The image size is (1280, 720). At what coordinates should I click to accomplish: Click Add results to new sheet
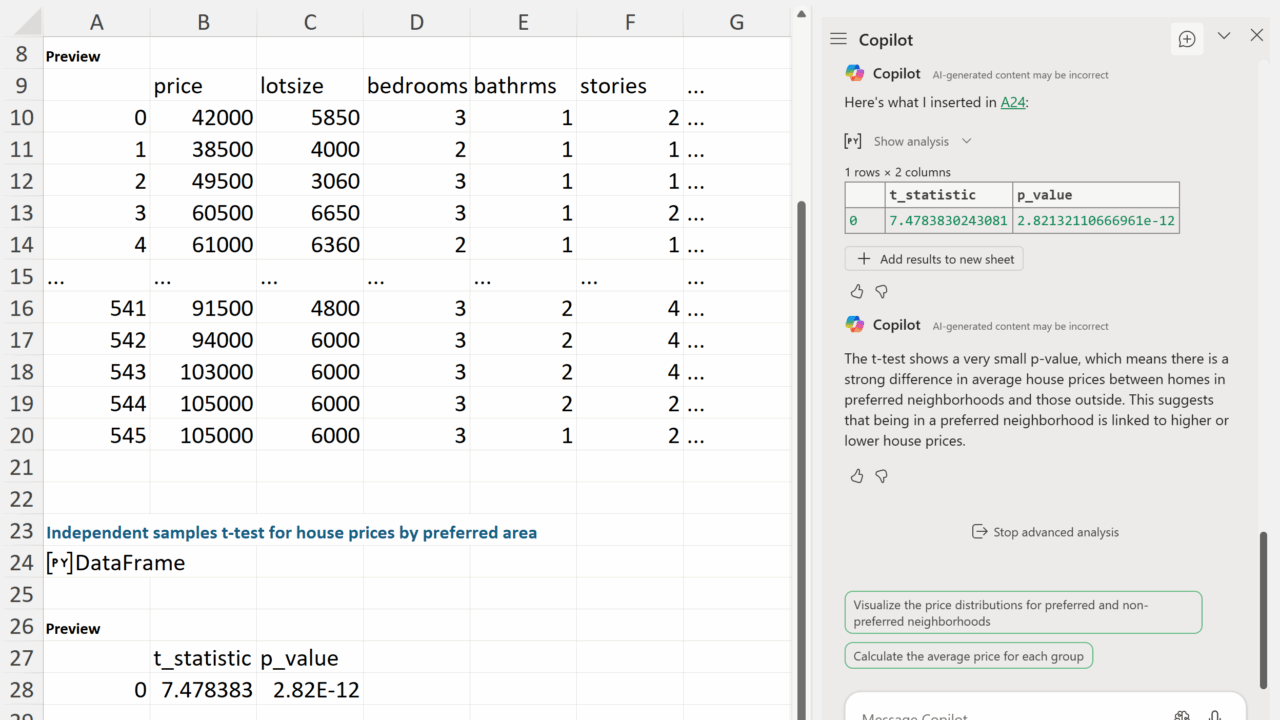934,259
